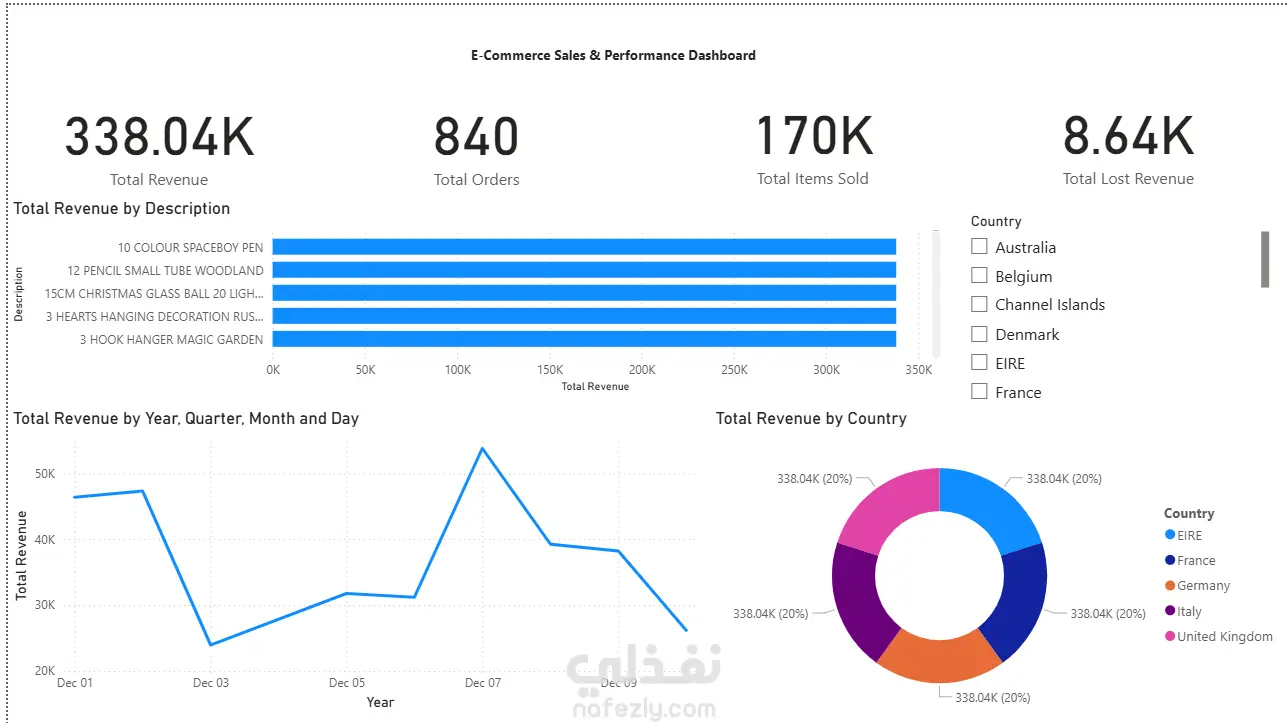The width and height of the screenshot is (1287, 723).
Task: Check the Belgium country filter
Action: [979, 275]
